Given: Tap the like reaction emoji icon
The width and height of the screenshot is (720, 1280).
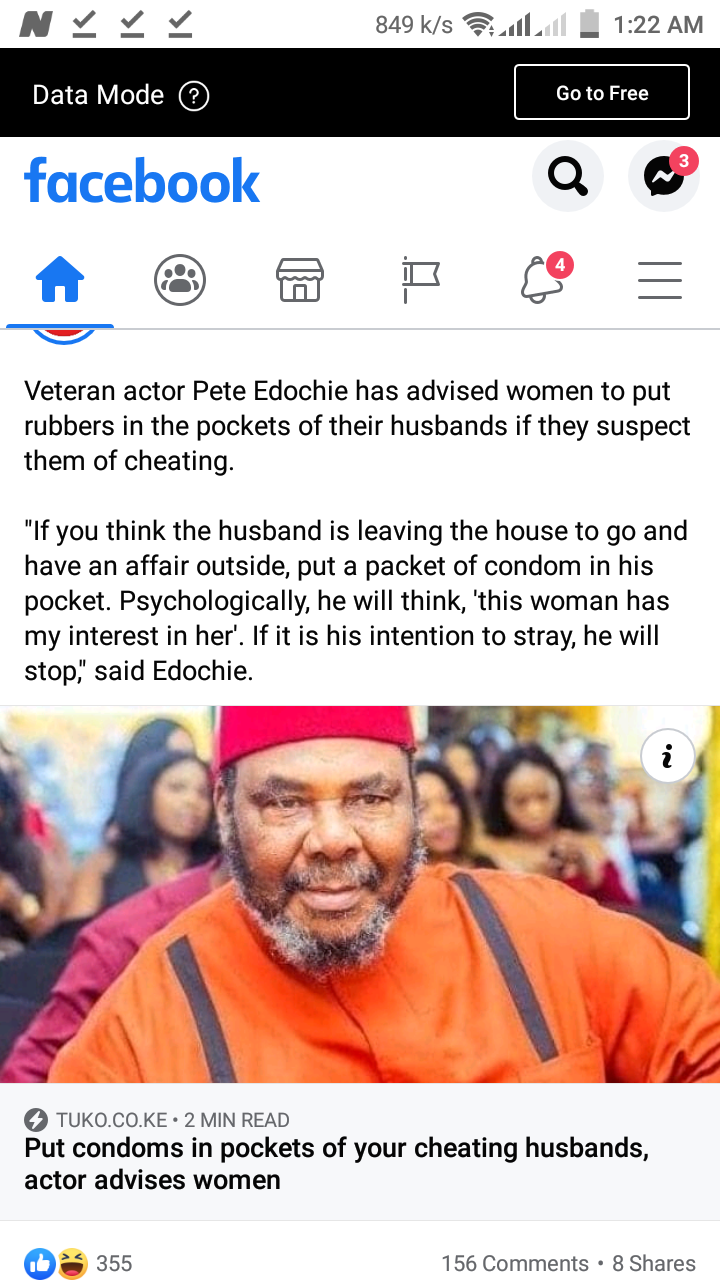Looking at the screenshot, I should pyautogui.click(x=41, y=1263).
